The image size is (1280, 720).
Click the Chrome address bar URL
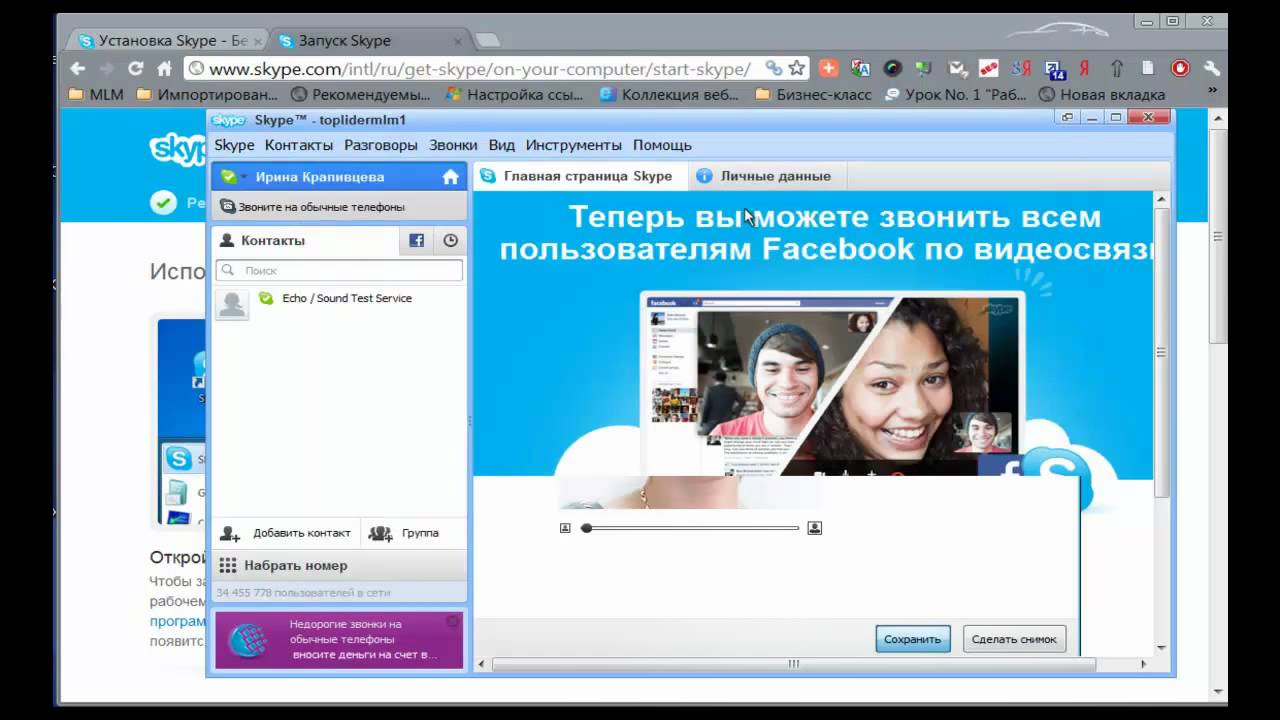[x=479, y=69]
